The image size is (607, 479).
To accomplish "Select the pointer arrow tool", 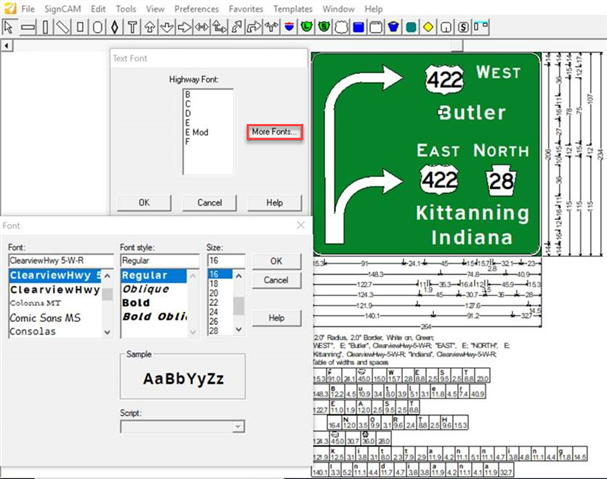I will coord(8,26).
